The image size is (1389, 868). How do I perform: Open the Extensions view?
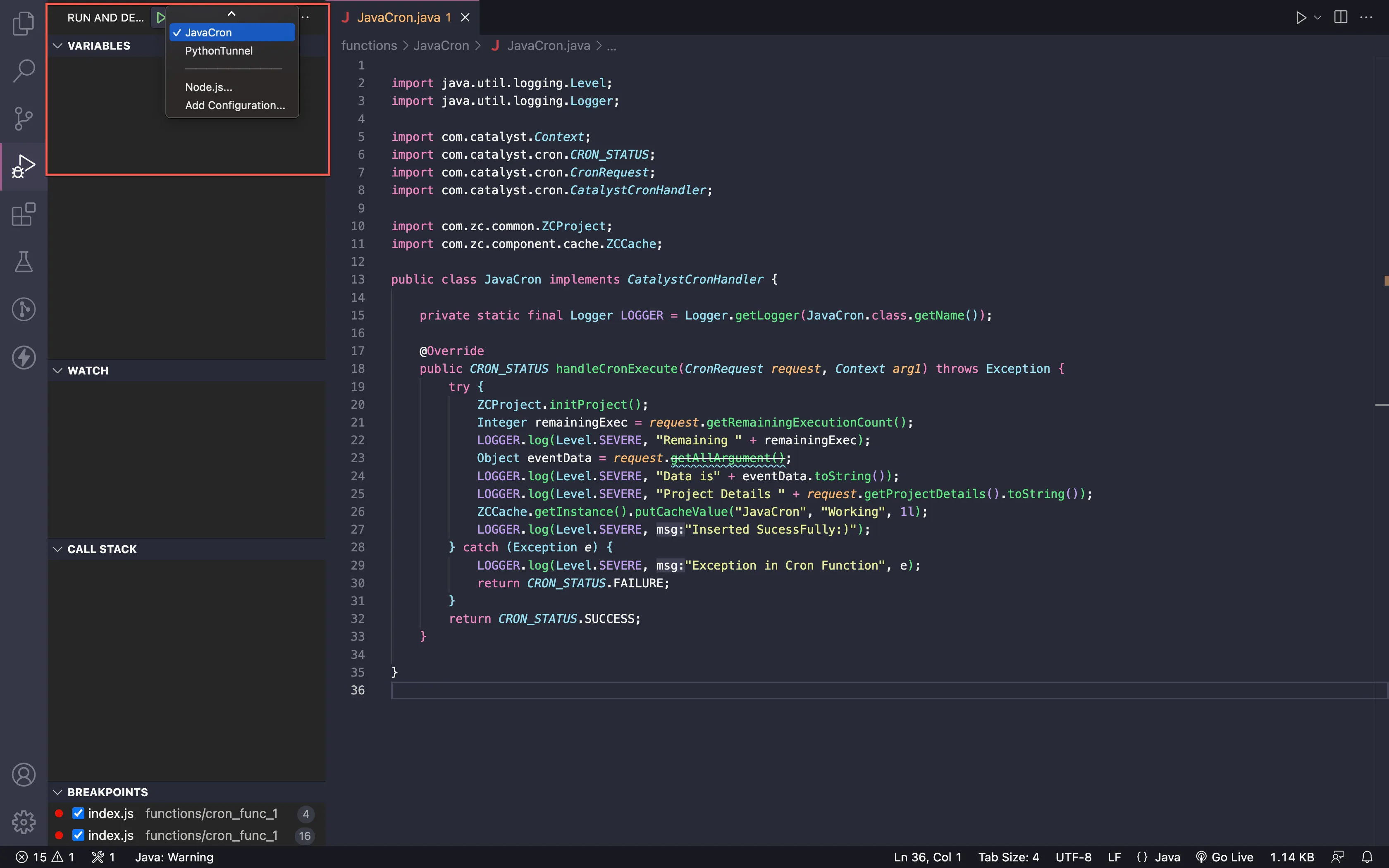pos(24,215)
